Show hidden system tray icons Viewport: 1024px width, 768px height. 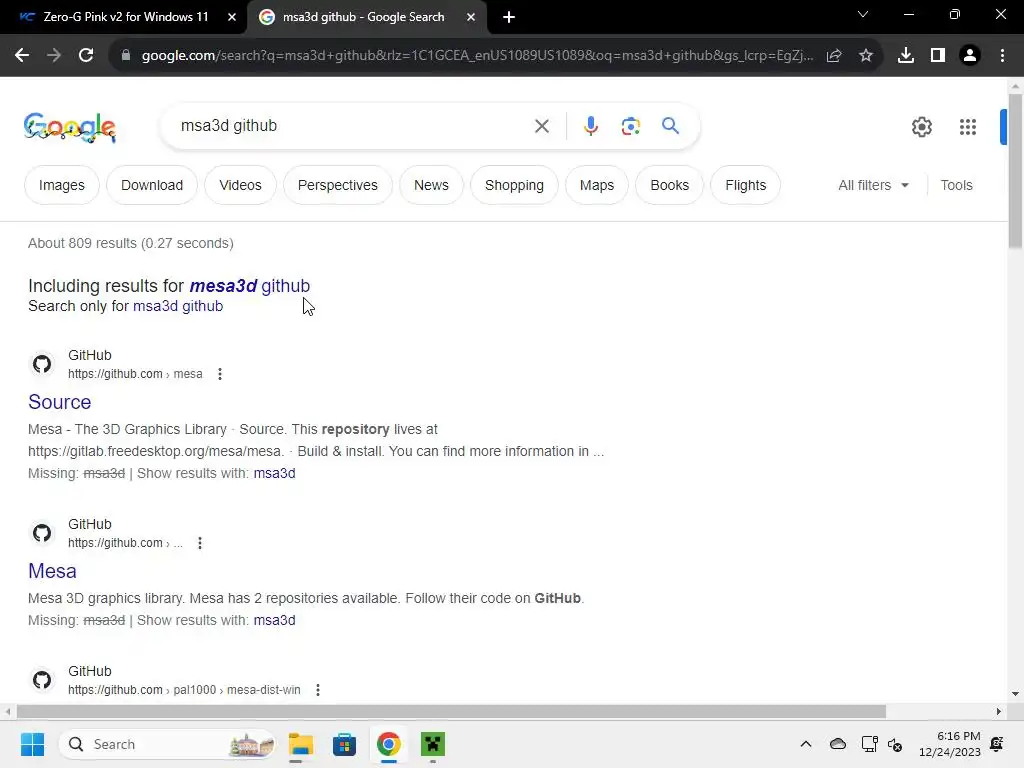point(806,744)
